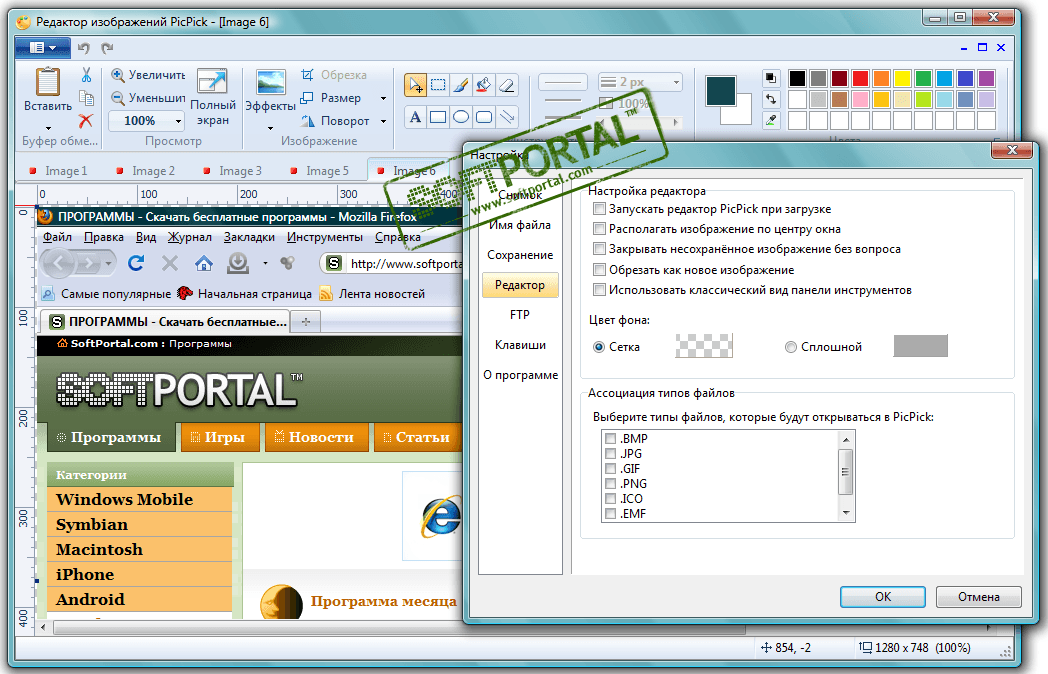
Task: Click the Отмена button
Action: click(x=978, y=596)
